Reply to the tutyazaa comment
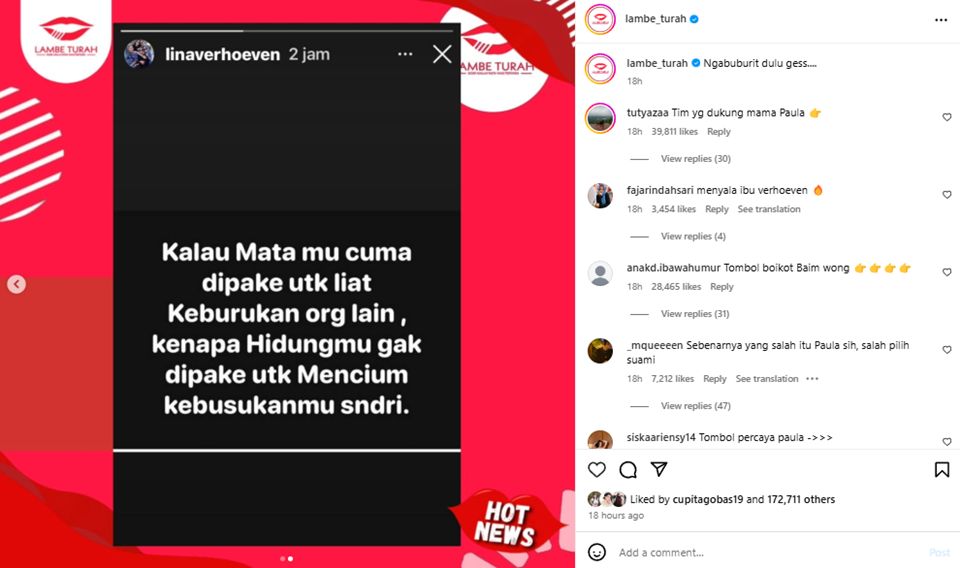 719,132
